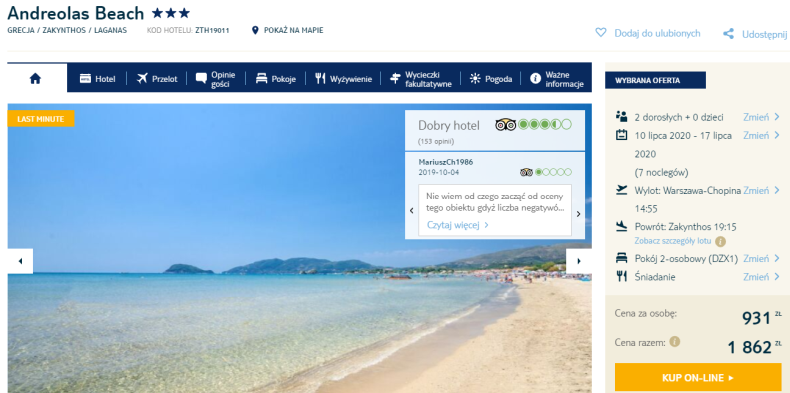Click the KUP ON-LINE button
The image size is (790, 393).
pos(698,377)
